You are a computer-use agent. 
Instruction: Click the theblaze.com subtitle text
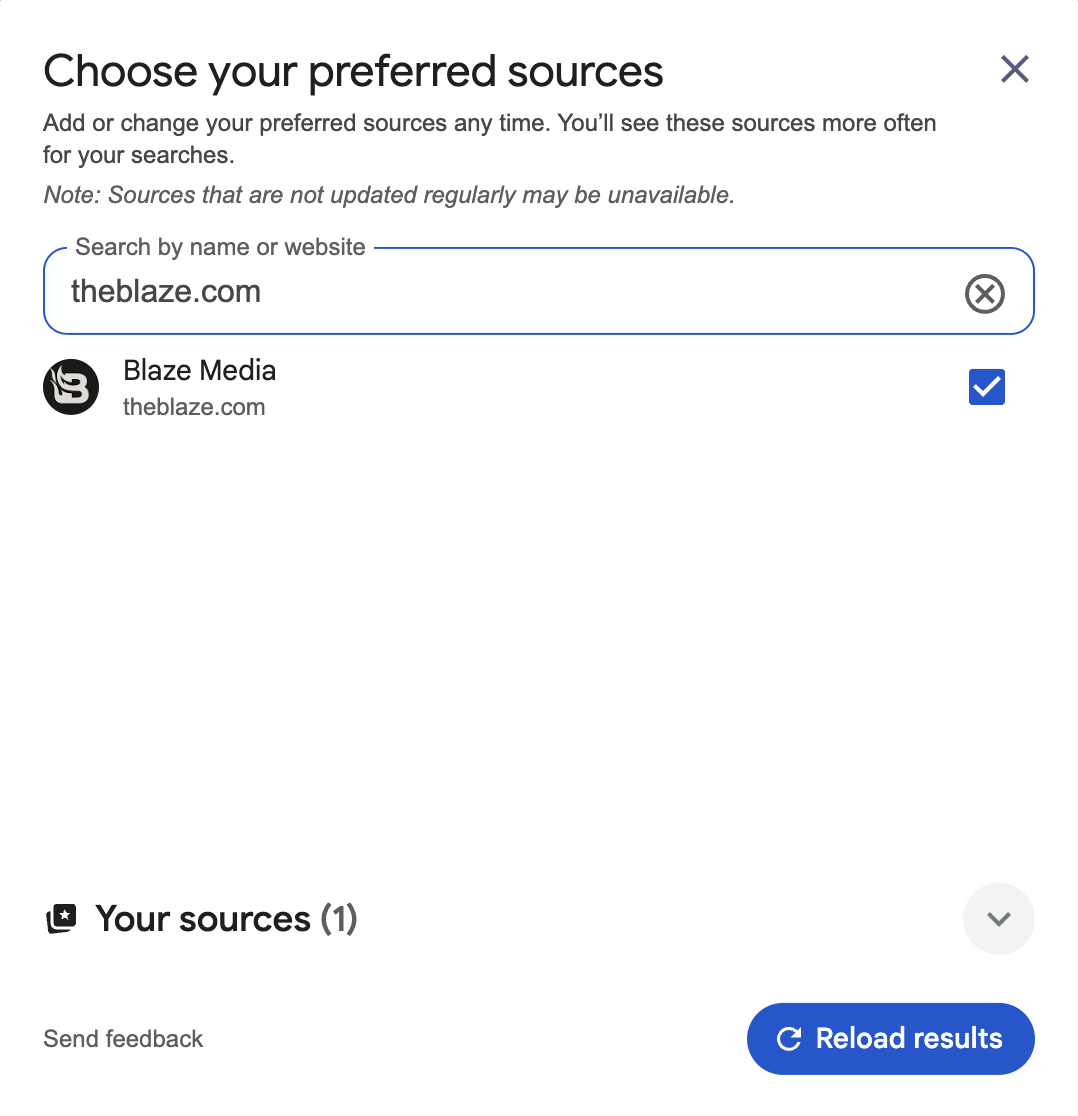pos(194,407)
